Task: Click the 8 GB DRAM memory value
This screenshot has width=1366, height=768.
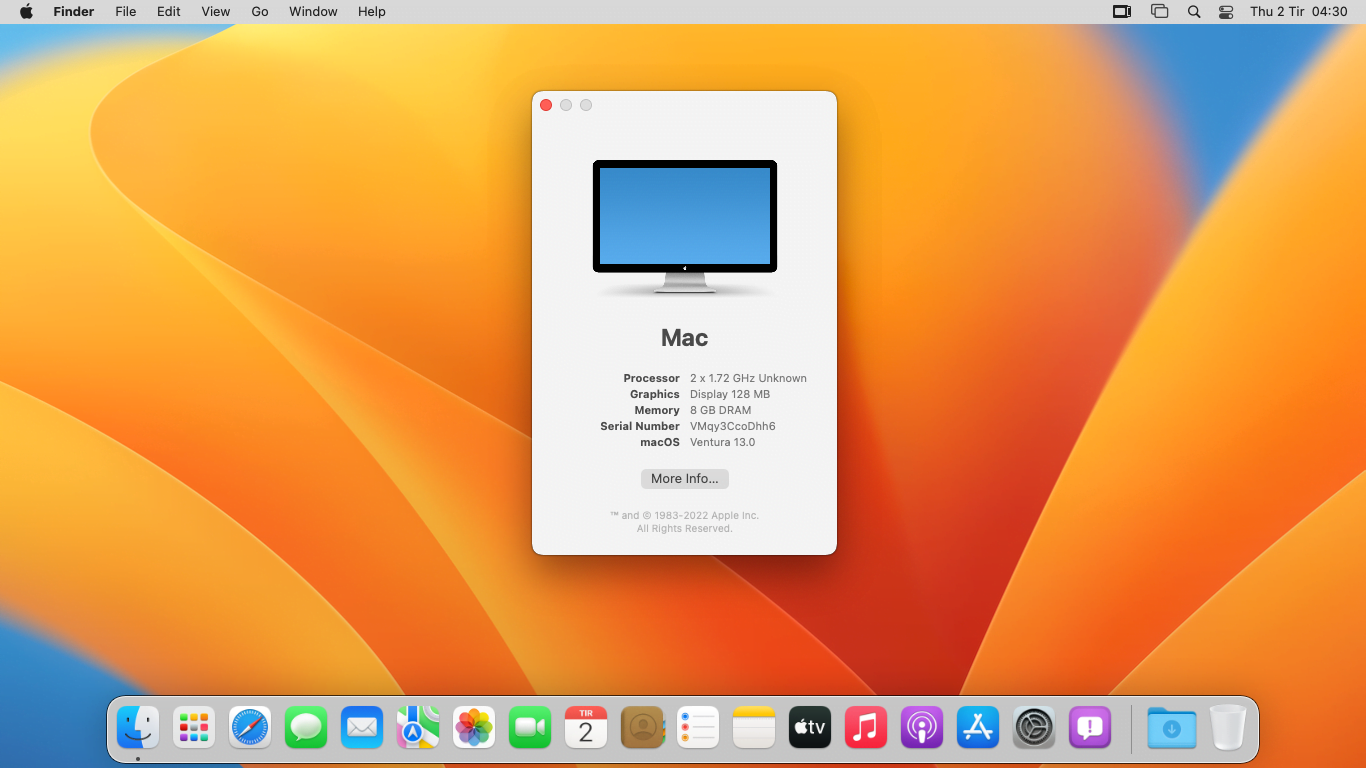Action: pos(720,410)
